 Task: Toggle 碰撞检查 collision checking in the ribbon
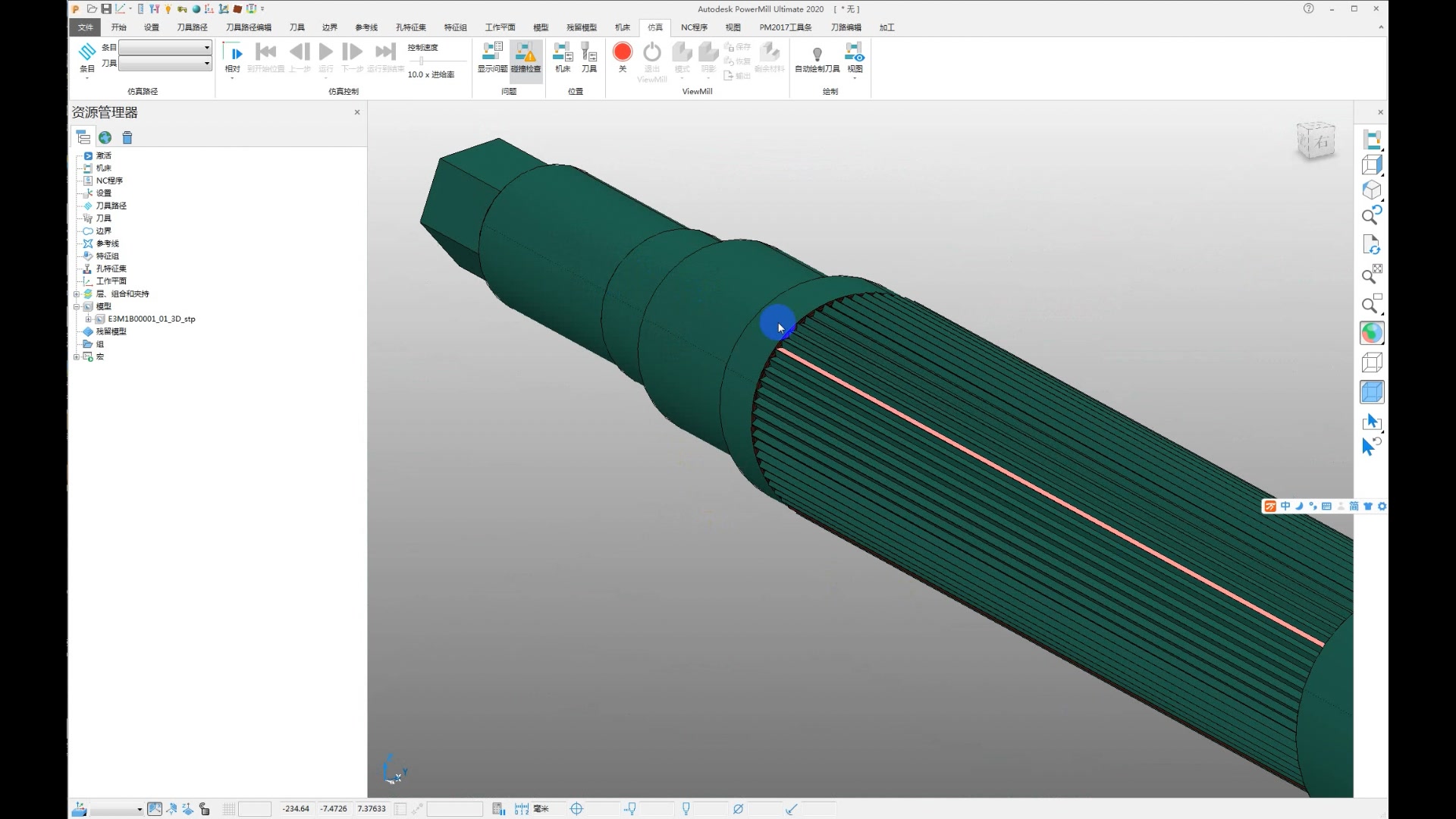[x=526, y=57]
